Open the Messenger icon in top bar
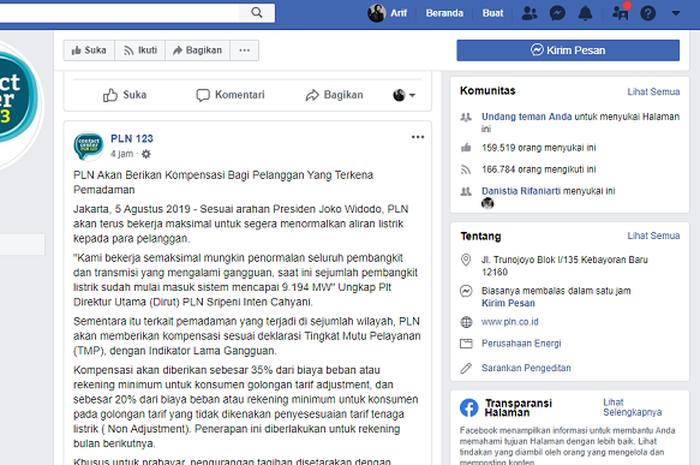Screen dimensions: 700x465 [x=558, y=13]
